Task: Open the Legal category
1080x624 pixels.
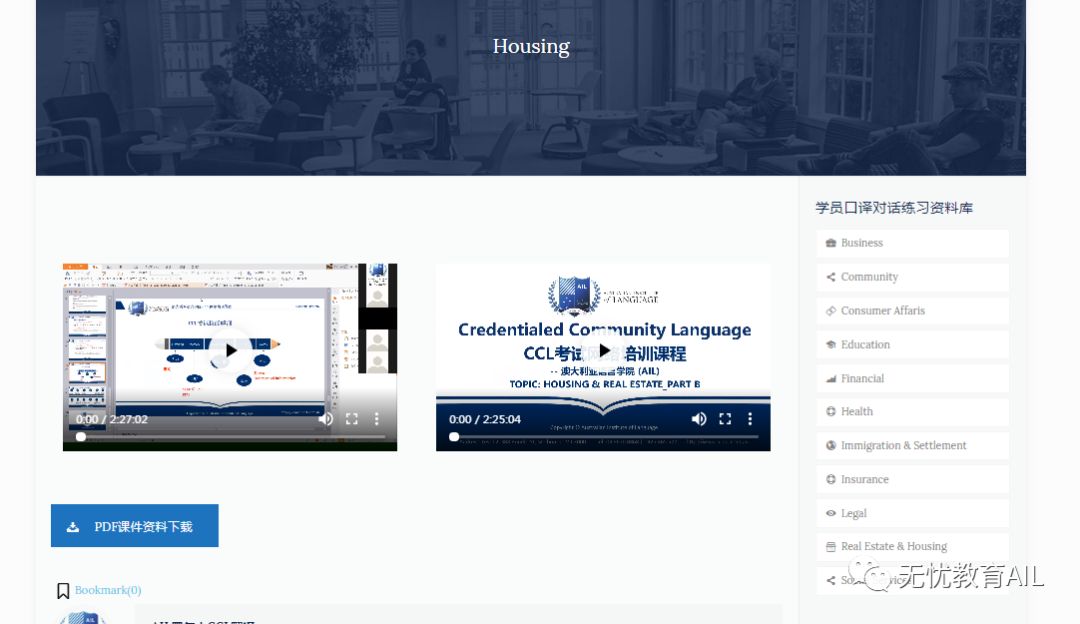Action: click(912, 513)
